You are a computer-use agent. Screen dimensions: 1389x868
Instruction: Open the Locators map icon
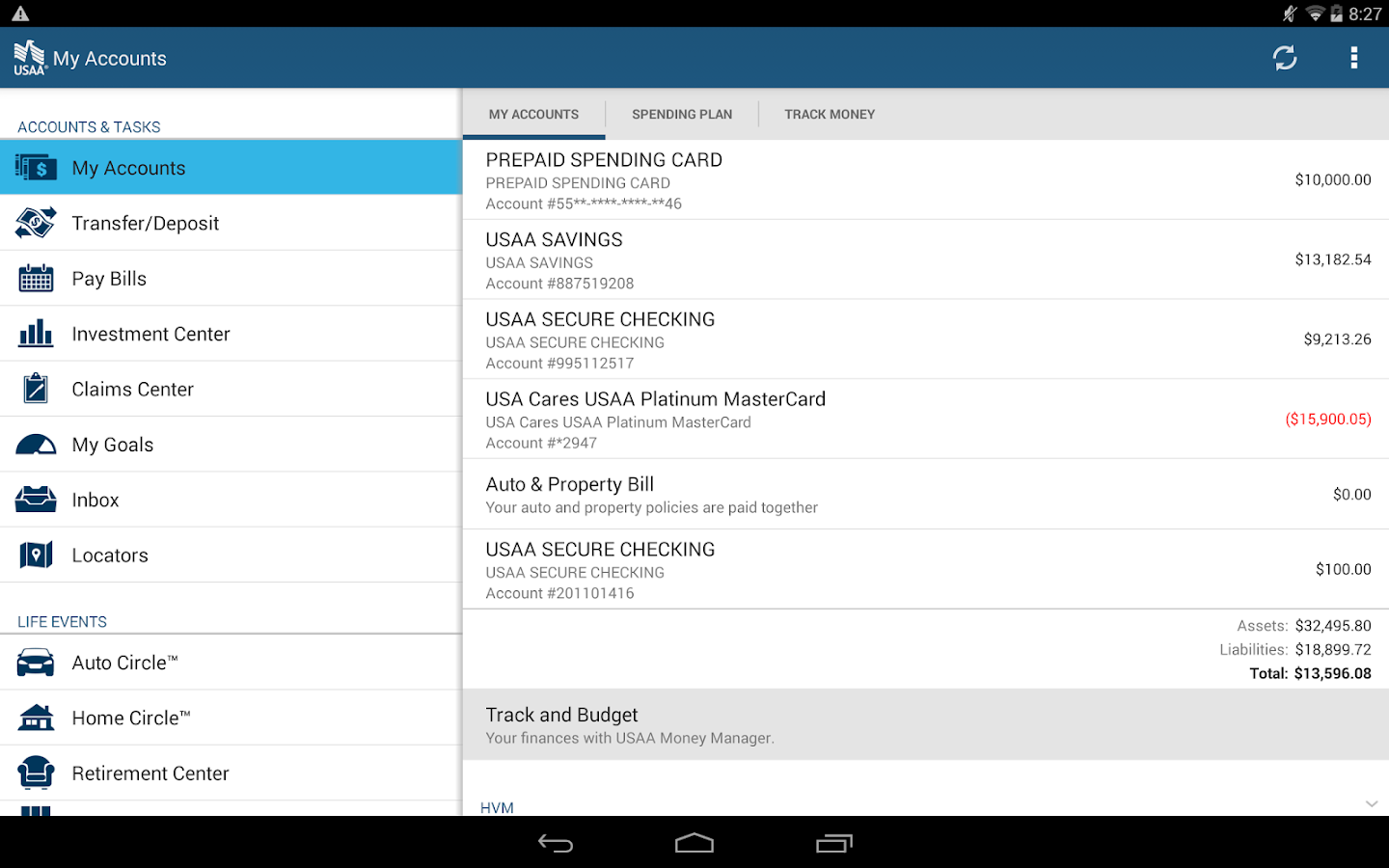click(x=36, y=556)
